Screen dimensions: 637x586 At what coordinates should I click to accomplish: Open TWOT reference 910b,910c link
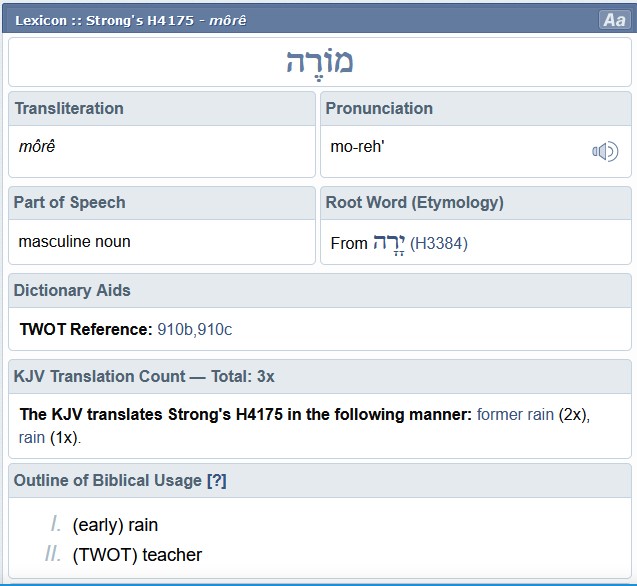click(x=194, y=329)
